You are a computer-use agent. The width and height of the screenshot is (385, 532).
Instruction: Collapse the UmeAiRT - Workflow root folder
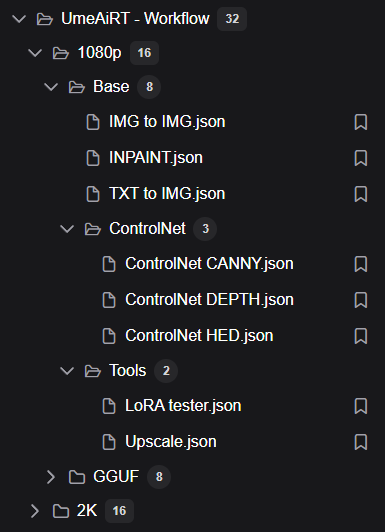[x=19, y=19]
